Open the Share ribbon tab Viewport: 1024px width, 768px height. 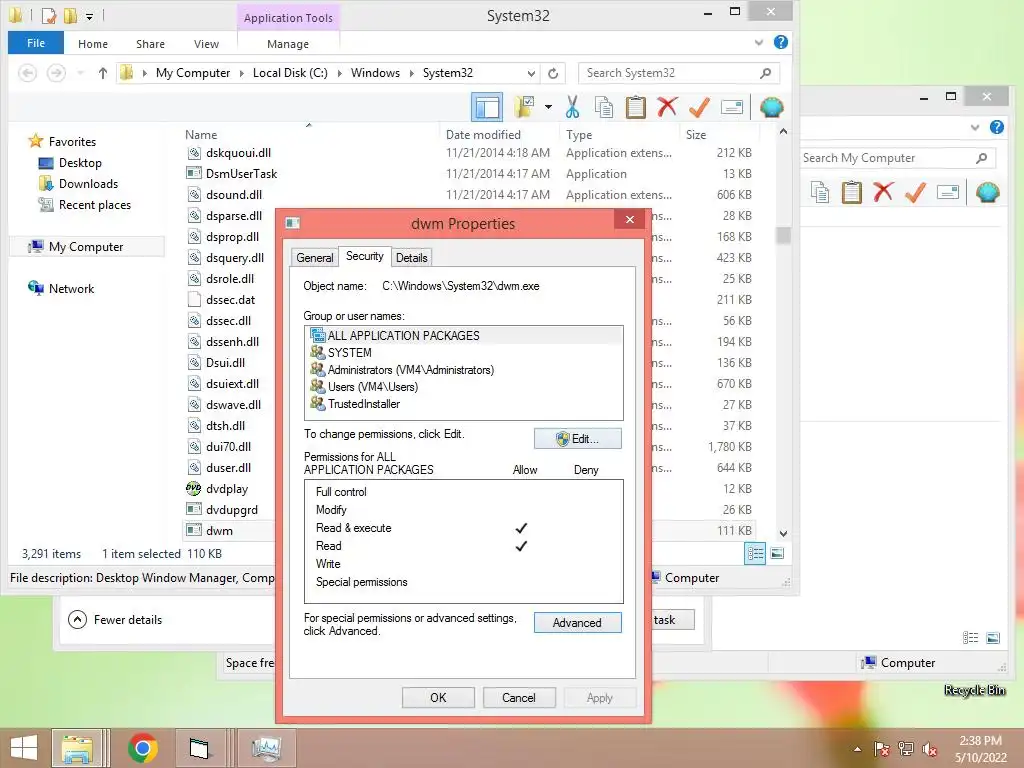(150, 44)
